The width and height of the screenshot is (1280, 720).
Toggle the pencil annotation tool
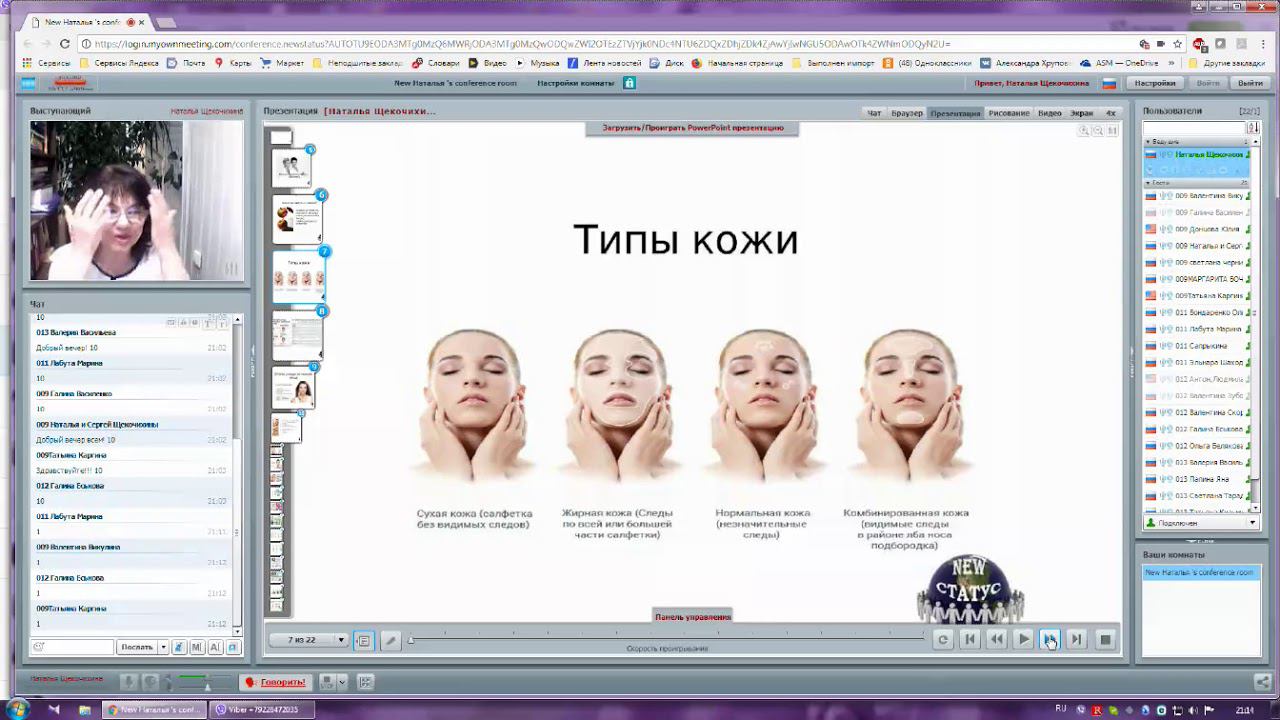pos(390,641)
